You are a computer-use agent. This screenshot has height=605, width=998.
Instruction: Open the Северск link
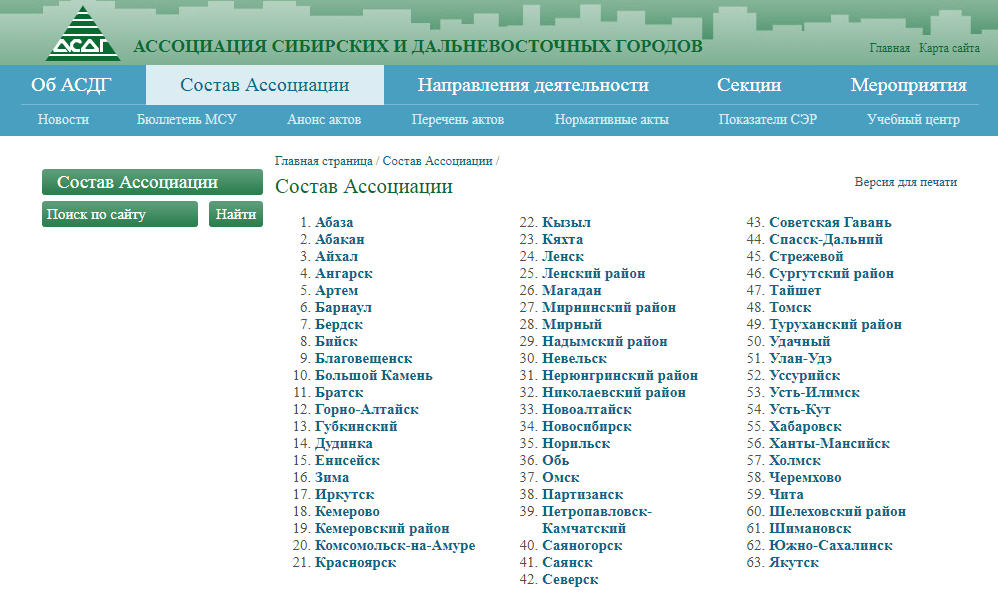[570, 580]
